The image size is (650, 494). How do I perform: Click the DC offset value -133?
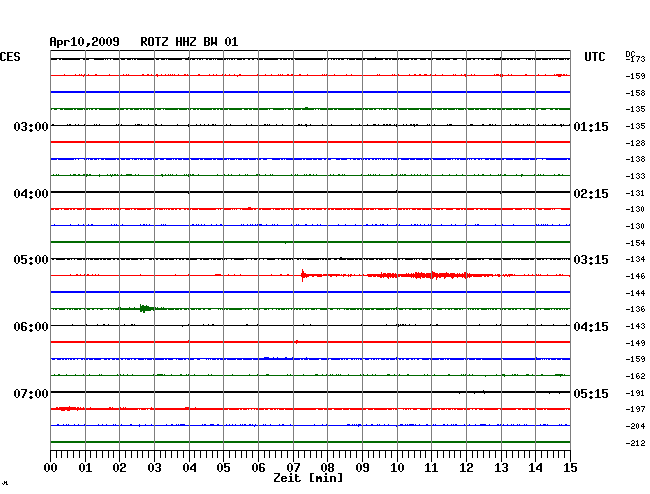point(636,176)
